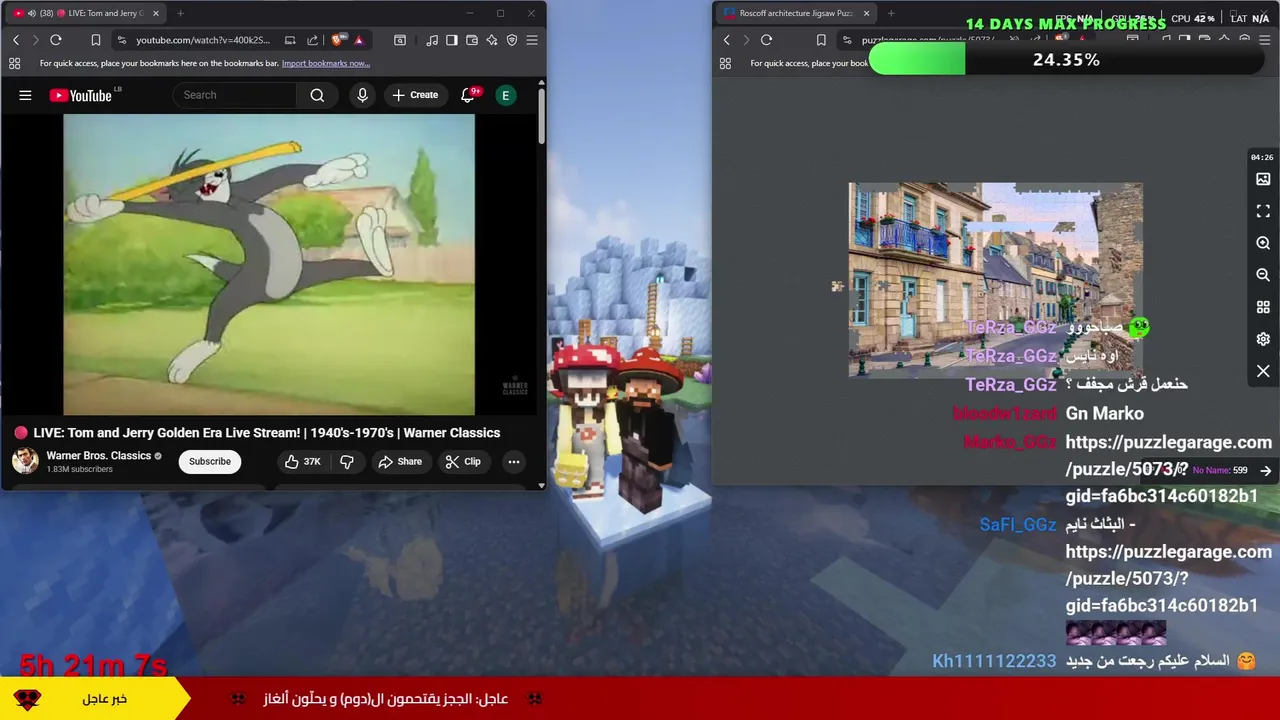This screenshot has width=1280, height=720.
Task: Click the YouTube search magnifier button
Action: tap(317, 95)
